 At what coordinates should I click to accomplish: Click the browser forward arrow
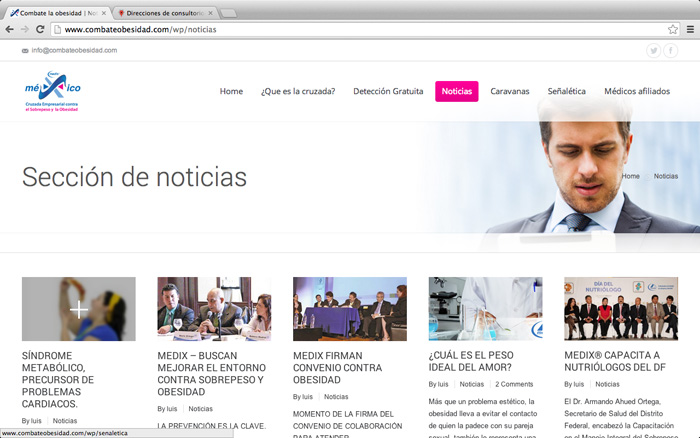click(25, 29)
